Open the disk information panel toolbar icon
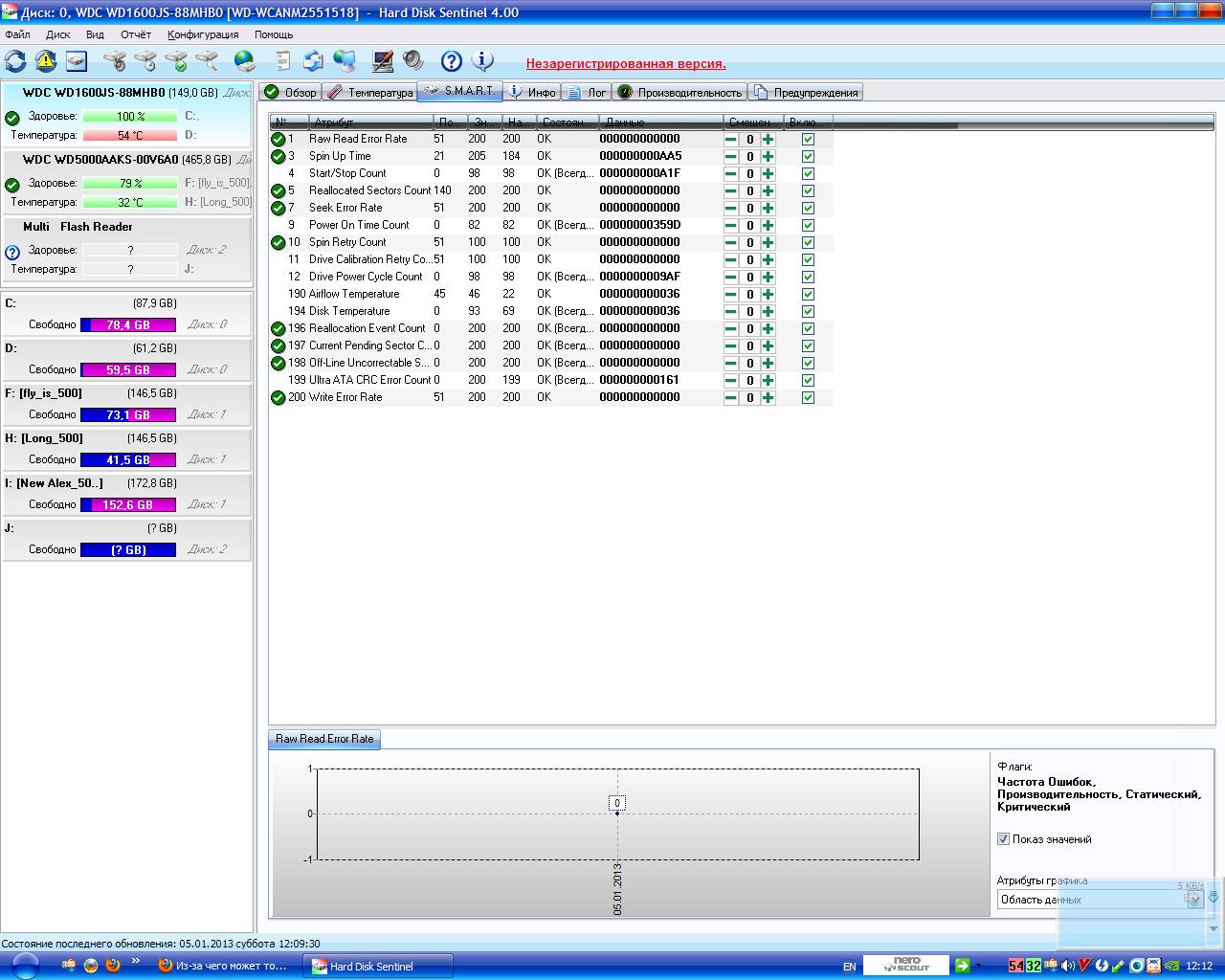1225x980 pixels. (77, 61)
